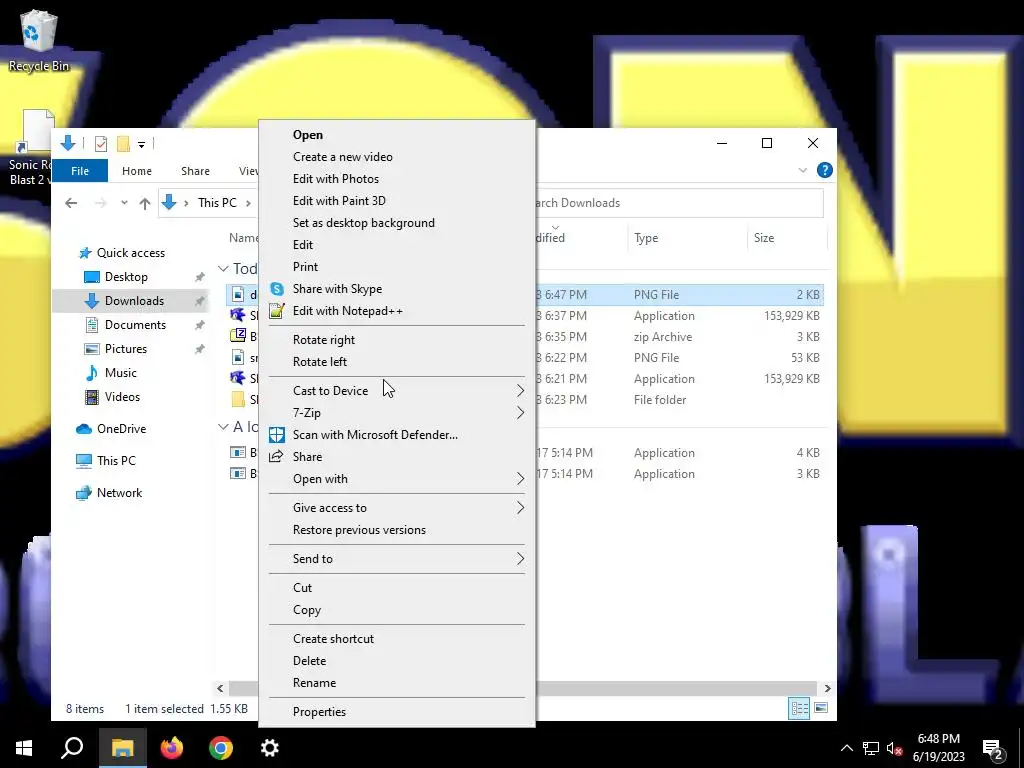Click the New folder quick access toolbar icon
Viewport: 1024px width, 768px height.
tap(123, 144)
